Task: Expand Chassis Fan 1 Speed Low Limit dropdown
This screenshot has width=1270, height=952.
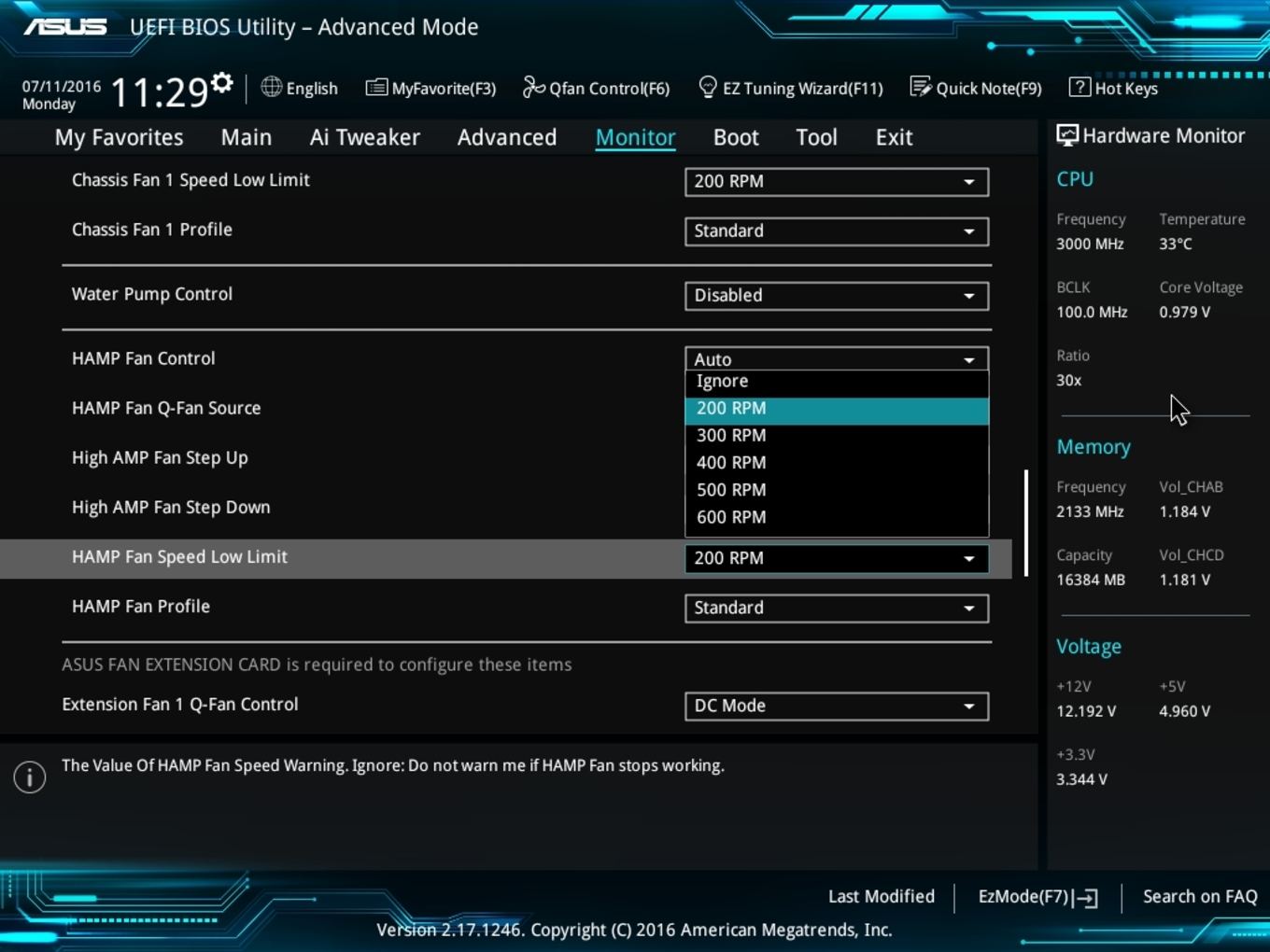Action: point(837,182)
